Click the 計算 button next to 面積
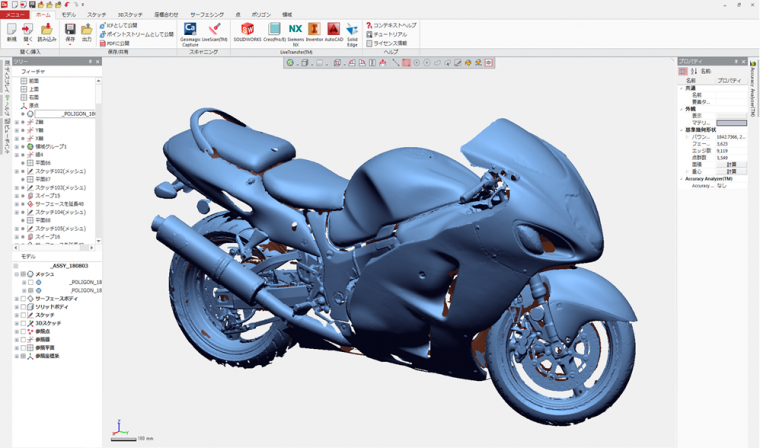The width and height of the screenshot is (760, 448). click(731, 165)
